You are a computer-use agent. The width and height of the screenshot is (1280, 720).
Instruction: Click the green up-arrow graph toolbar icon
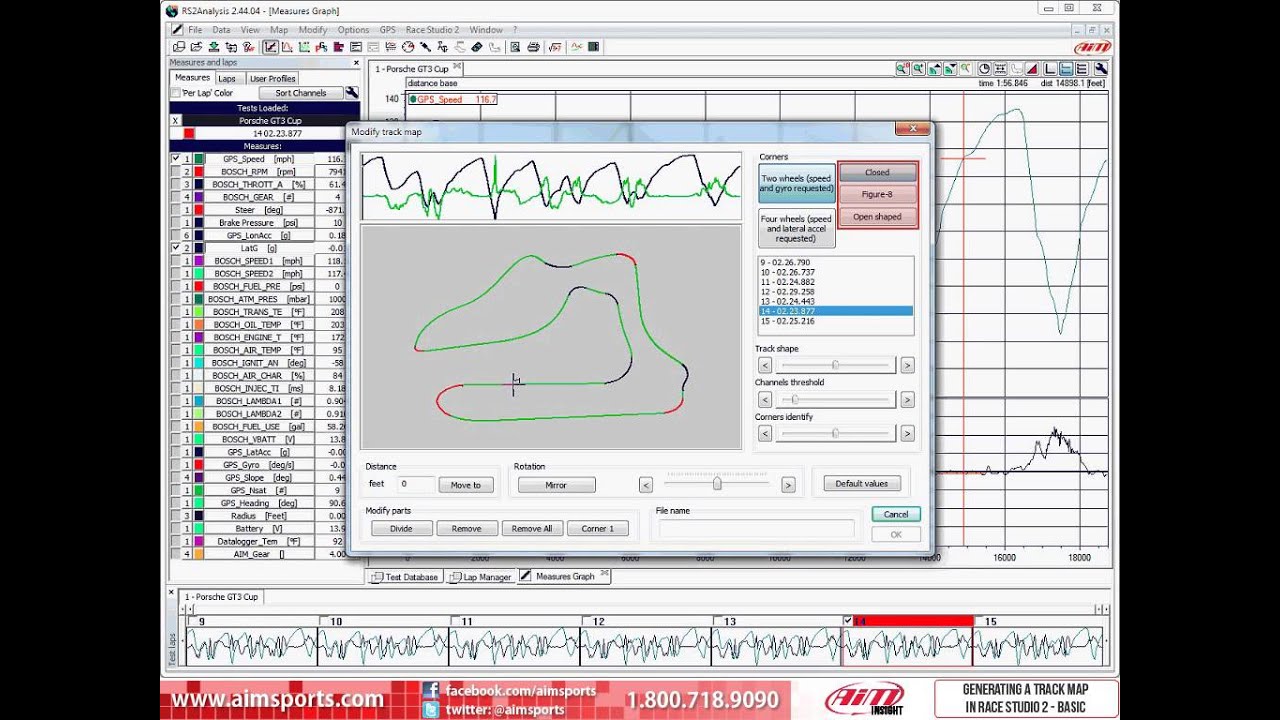pyautogui.click(x=935, y=69)
